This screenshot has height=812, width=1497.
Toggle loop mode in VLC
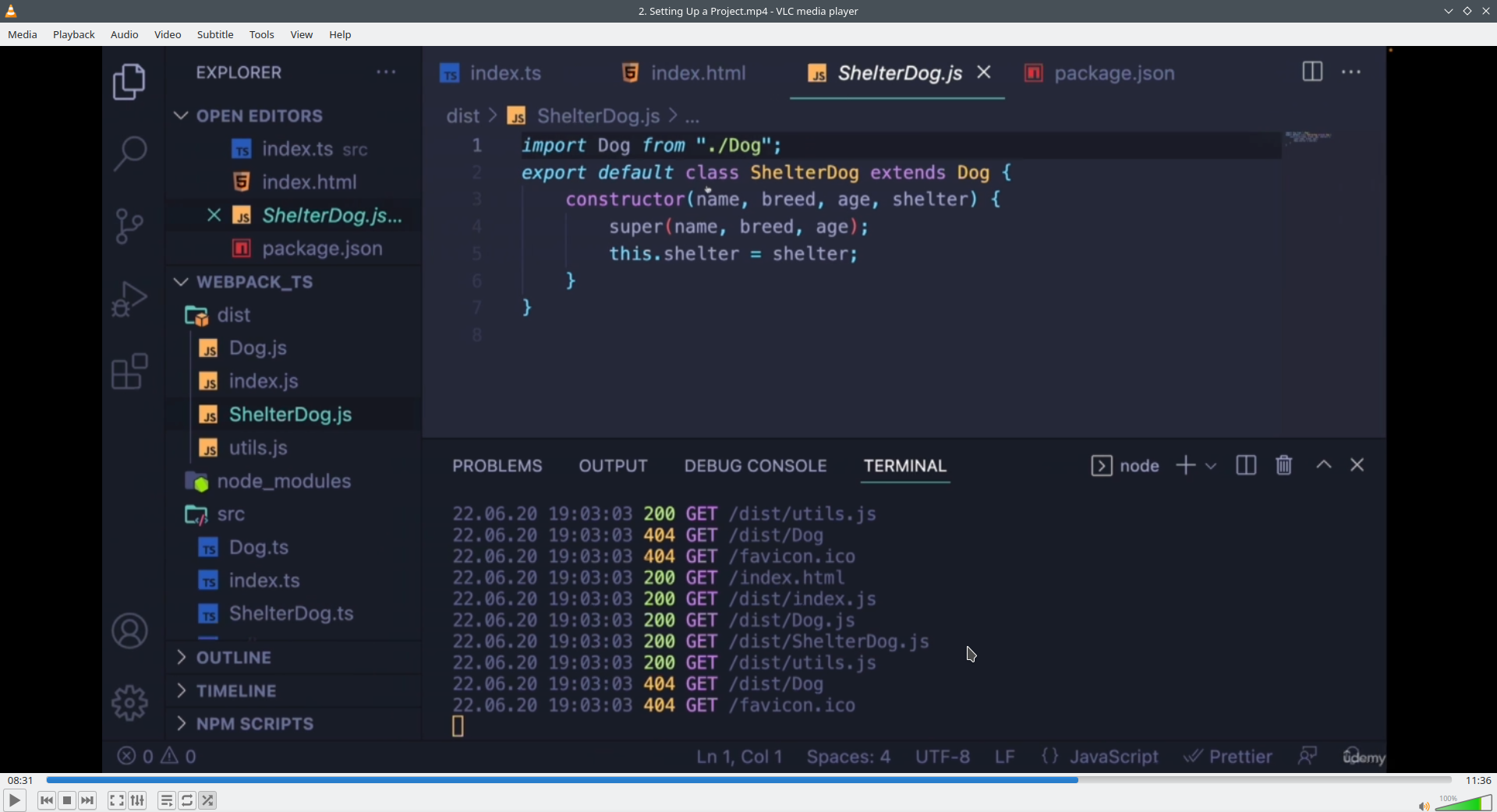point(188,800)
